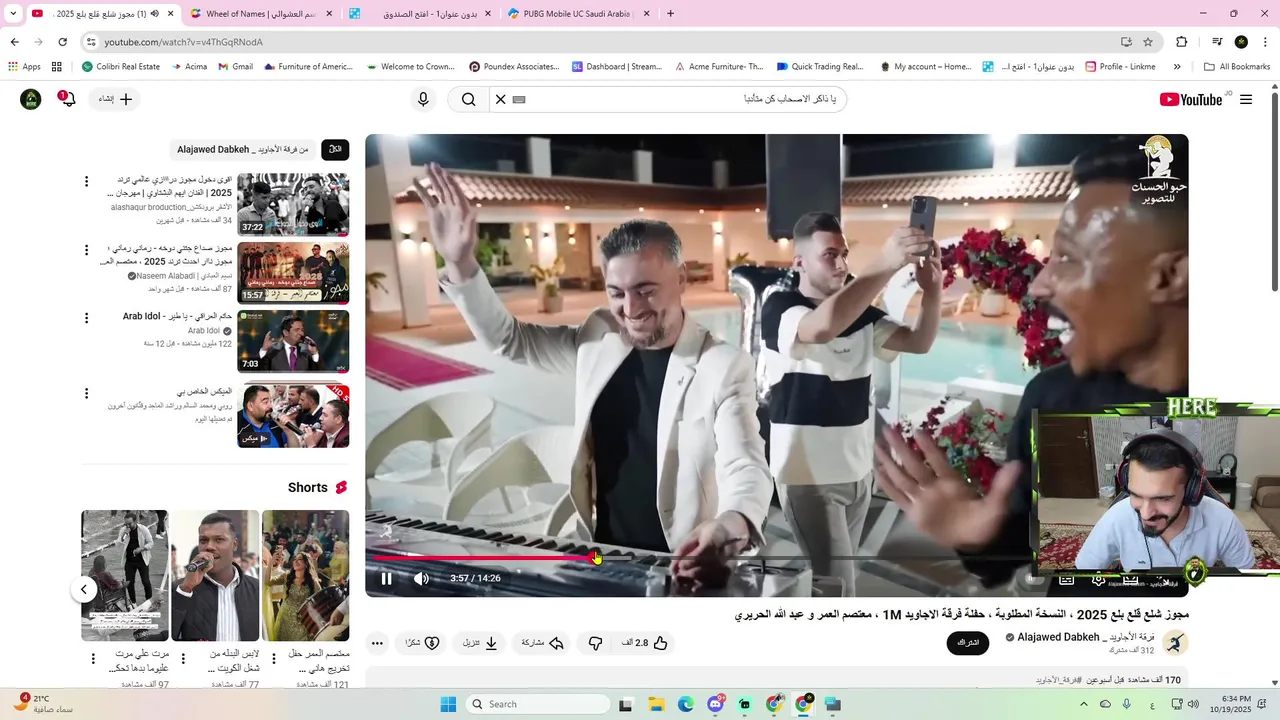Dislike the video with thumbs down
Image resolution: width=1280 pixels, height=720 pixels.
[596, 643]
